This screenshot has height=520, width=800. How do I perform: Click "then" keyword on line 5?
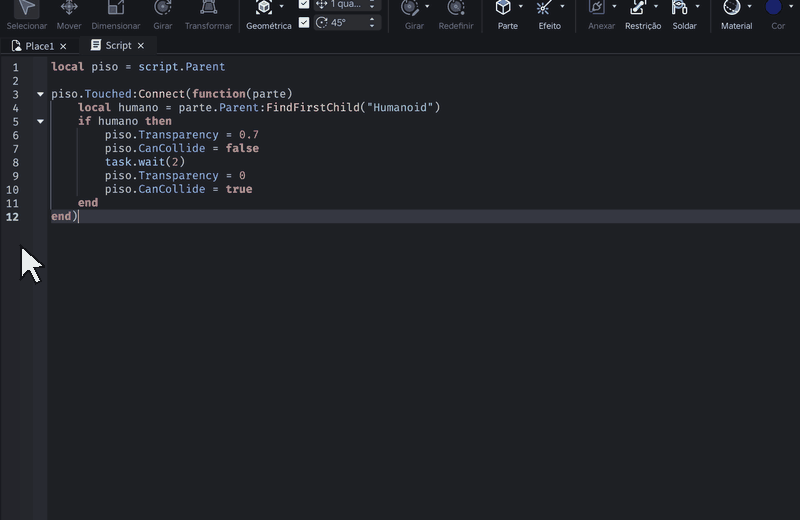158,121
